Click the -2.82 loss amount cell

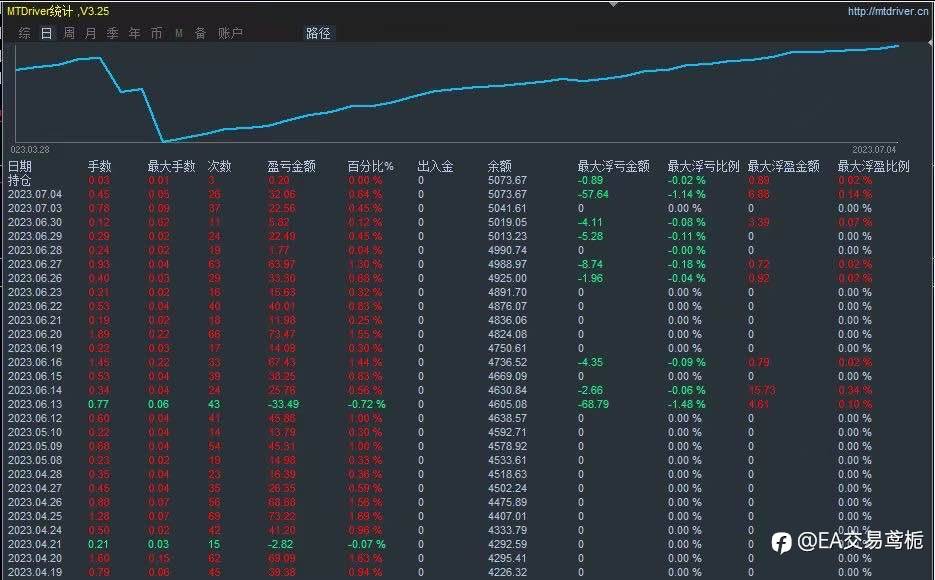click(x=280, y=544)
